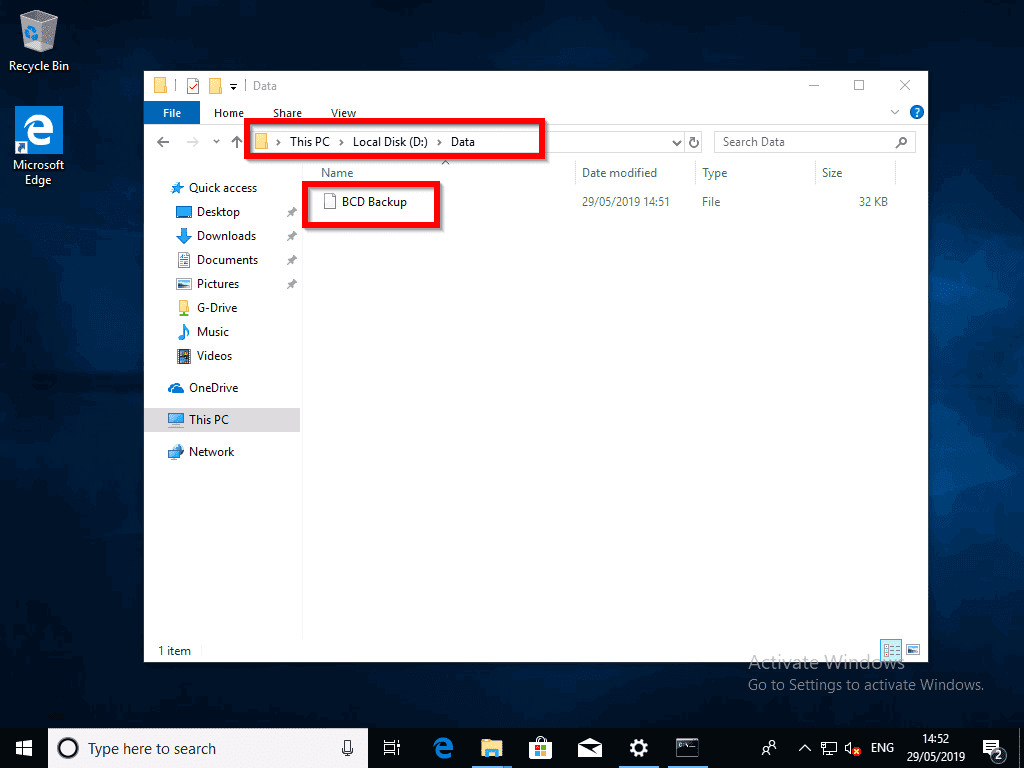
Task: Expand the ribbon using the chevron
Action: tap(895, 112)
